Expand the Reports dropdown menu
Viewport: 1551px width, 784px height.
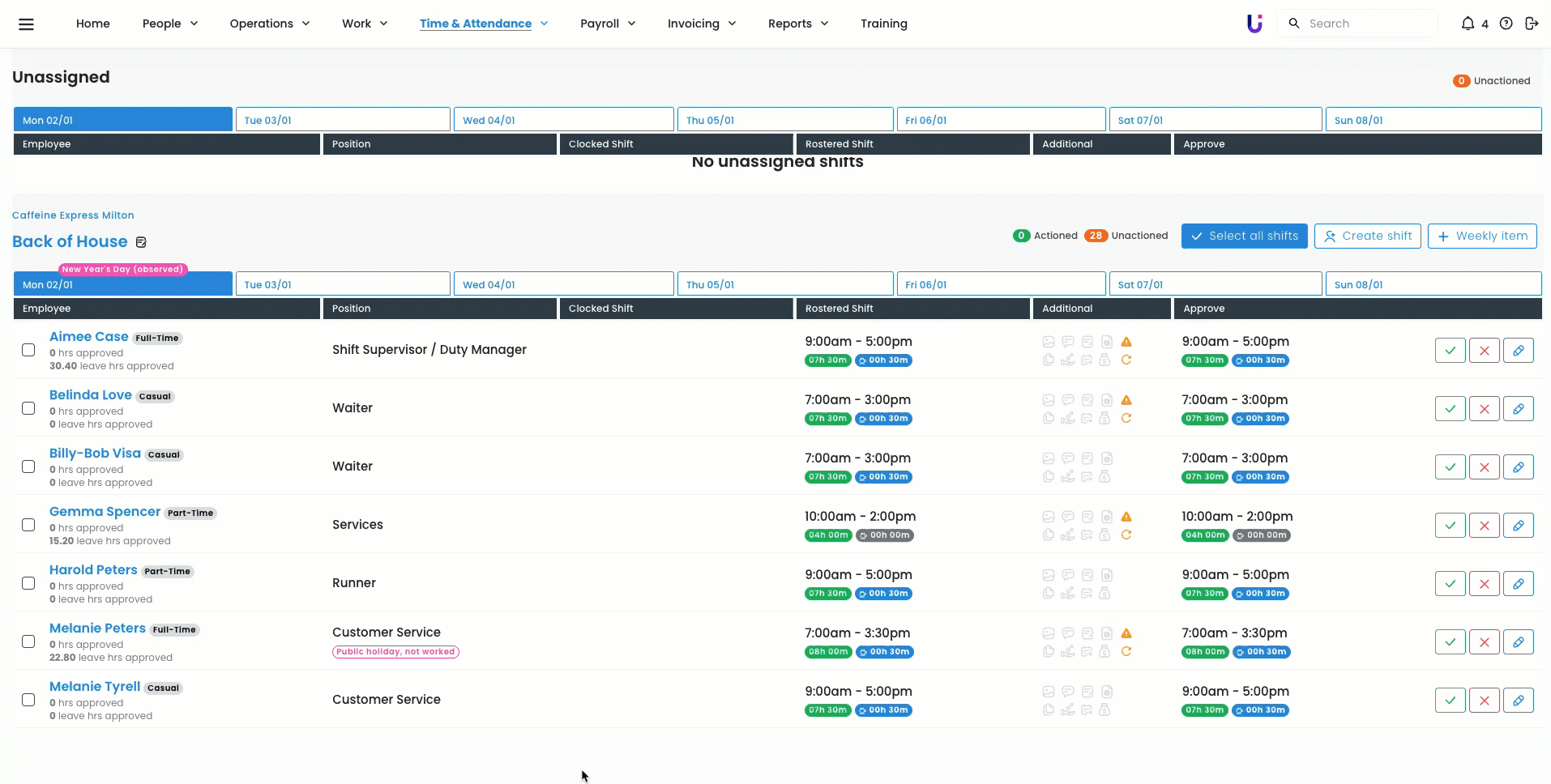(x=798, y=23)
